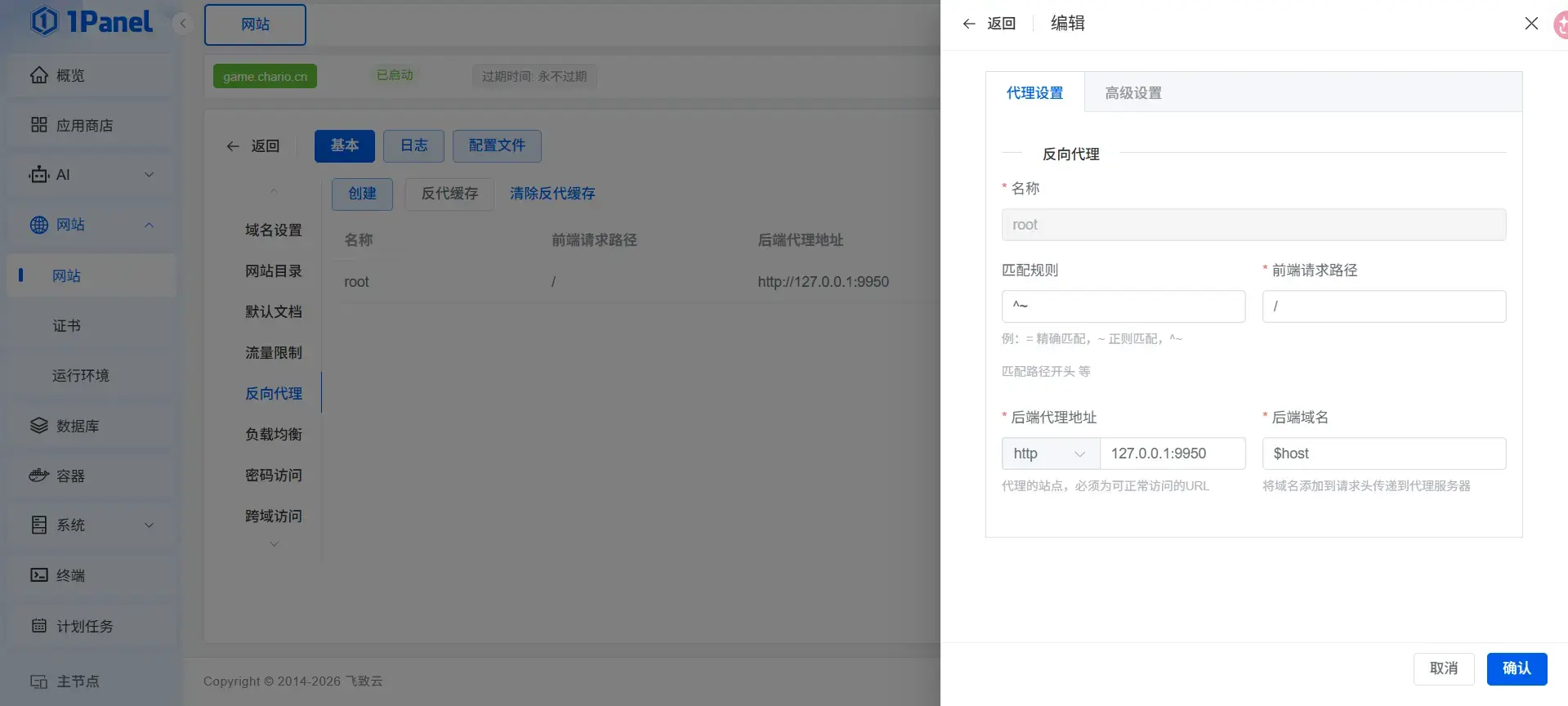Open the 计划任务 calendar icon
Screen dimensions: 1568x706
[39, 626]
